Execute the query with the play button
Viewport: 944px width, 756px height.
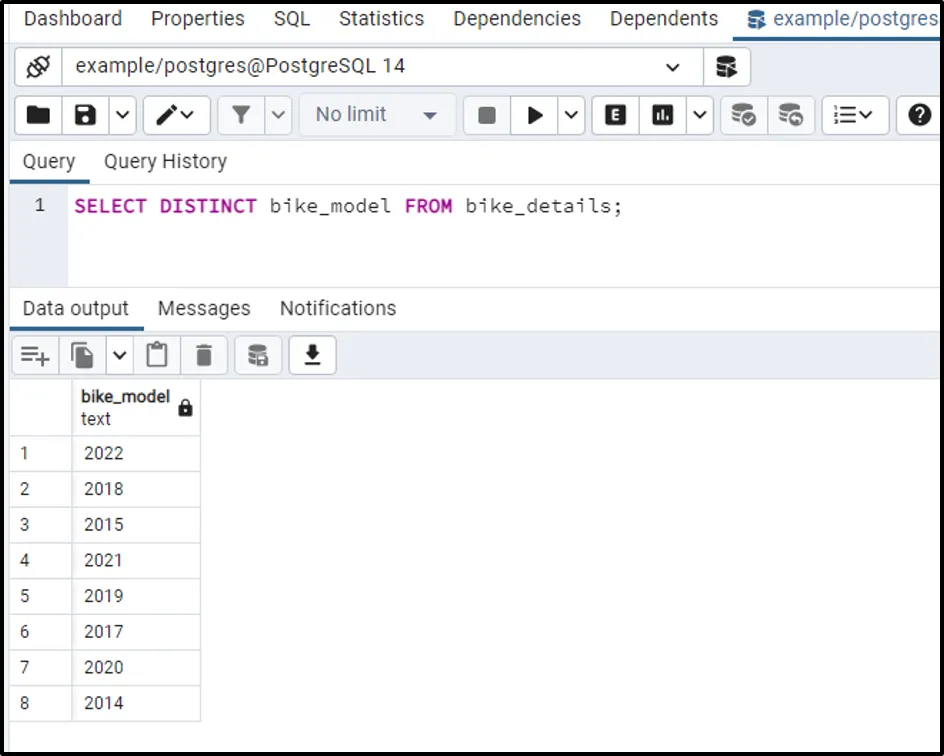click(x=536, y=115)
